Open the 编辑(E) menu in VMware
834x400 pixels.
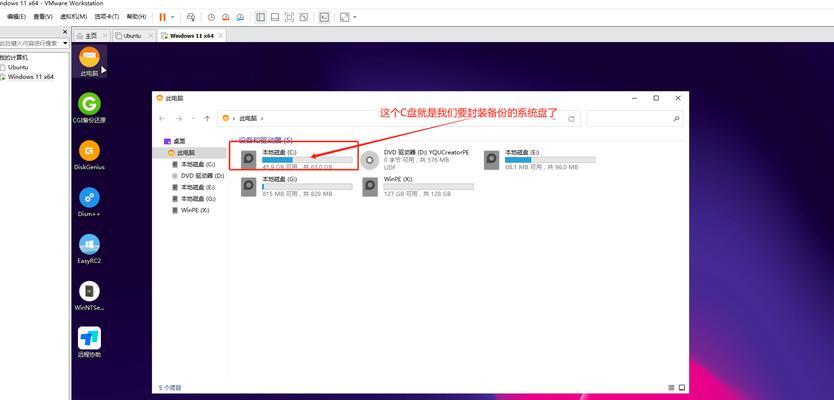pos(16,17)
